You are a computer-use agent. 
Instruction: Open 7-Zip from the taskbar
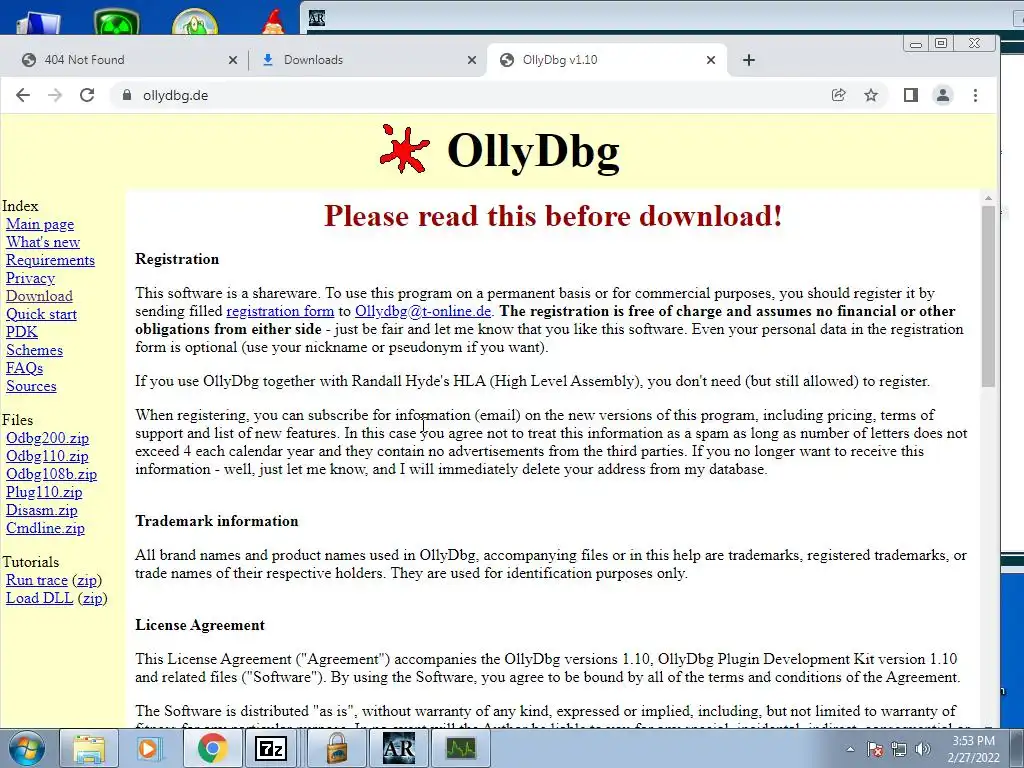click(x=272, y=748)
